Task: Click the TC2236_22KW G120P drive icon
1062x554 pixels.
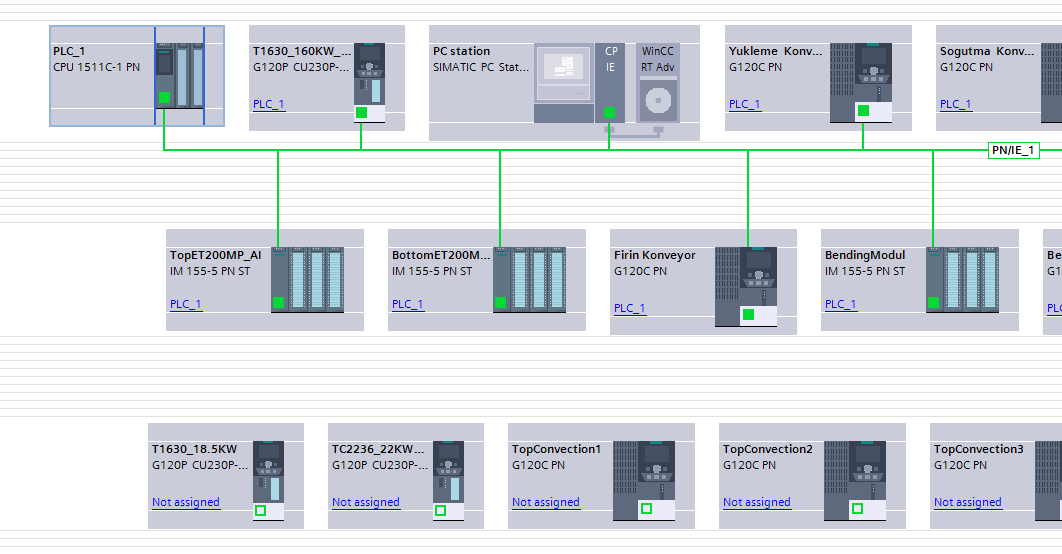Action: coord(448,481)
